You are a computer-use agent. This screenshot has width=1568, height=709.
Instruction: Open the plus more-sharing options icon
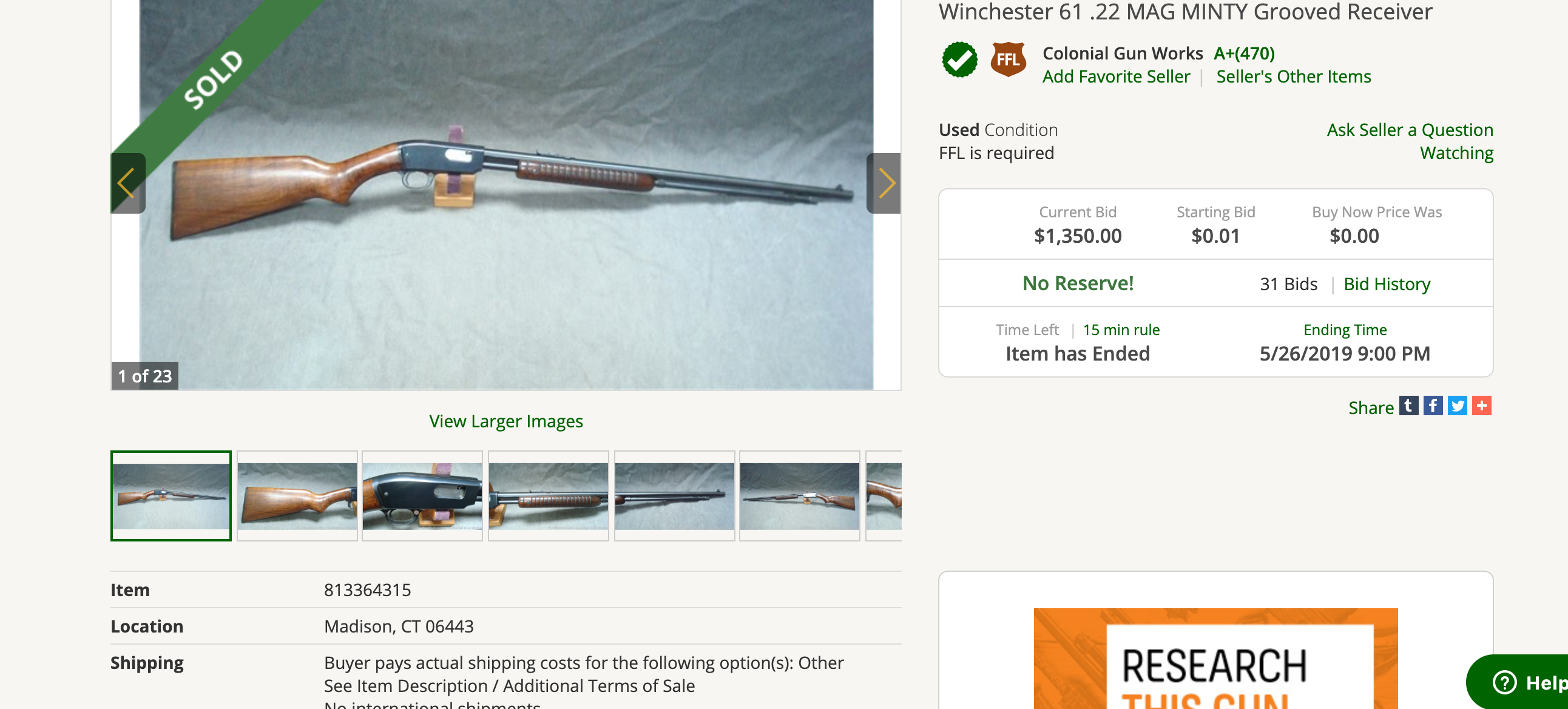(x=1481, y=405)
